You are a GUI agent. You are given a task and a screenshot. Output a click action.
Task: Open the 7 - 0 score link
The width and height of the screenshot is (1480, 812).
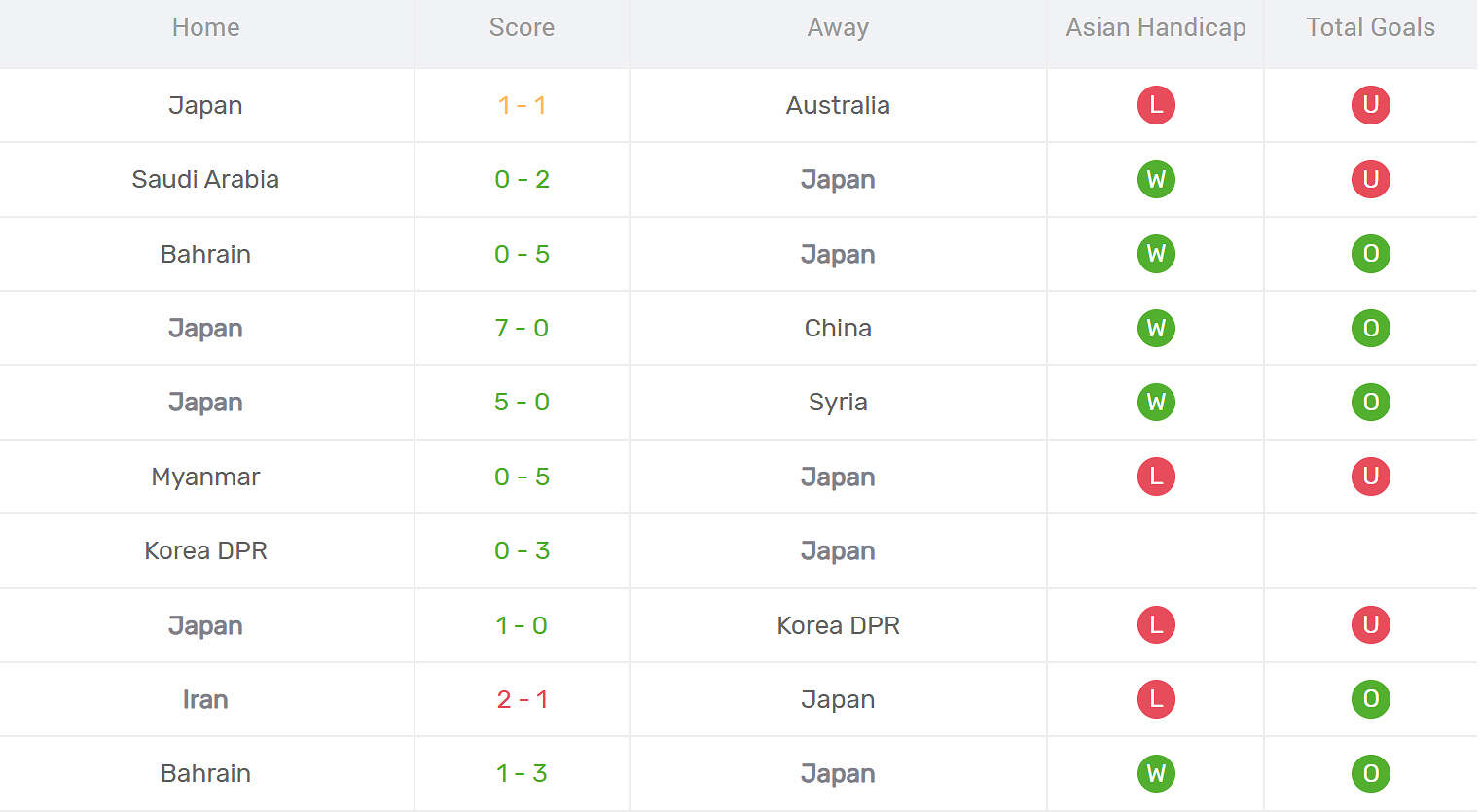[522, 328]
